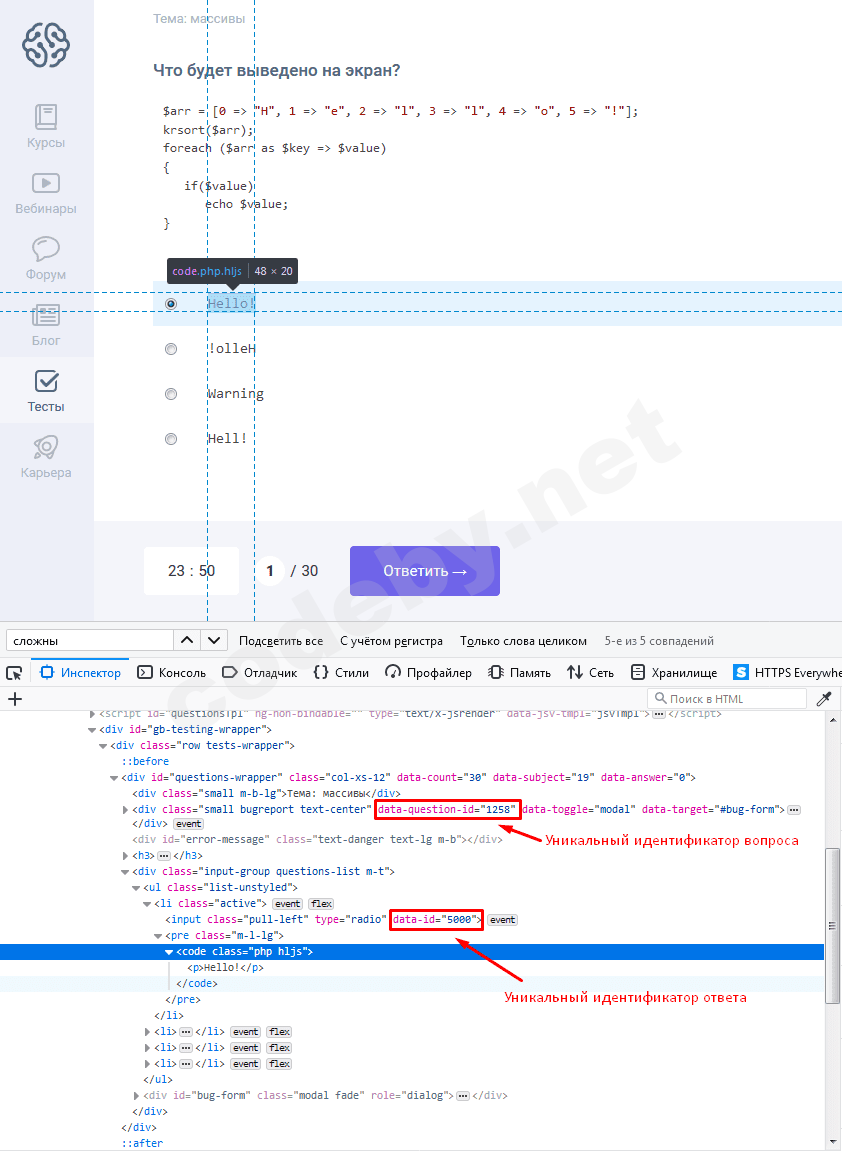
Task: Open HTTPS Everywhere devtools tab
Action: tap(788, 672)
